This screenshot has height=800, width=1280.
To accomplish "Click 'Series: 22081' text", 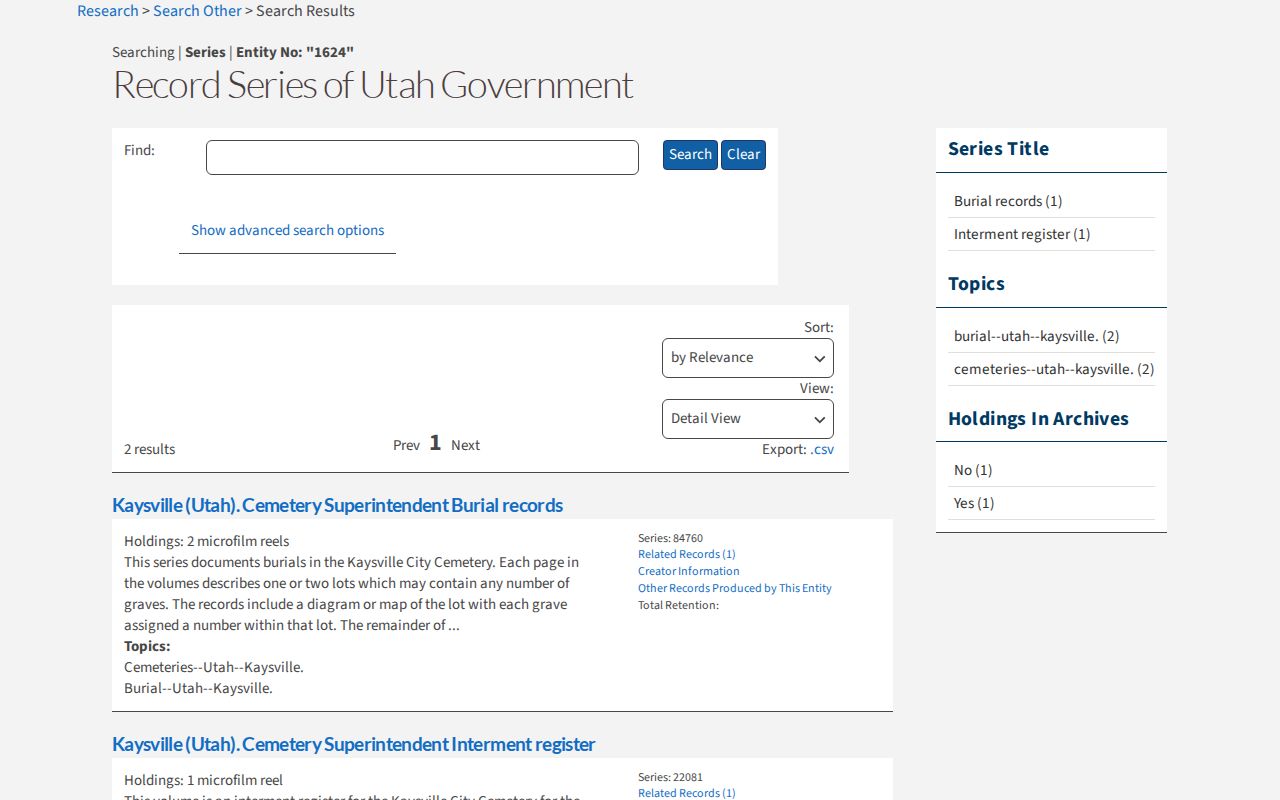I will click(x=670, y=777).
